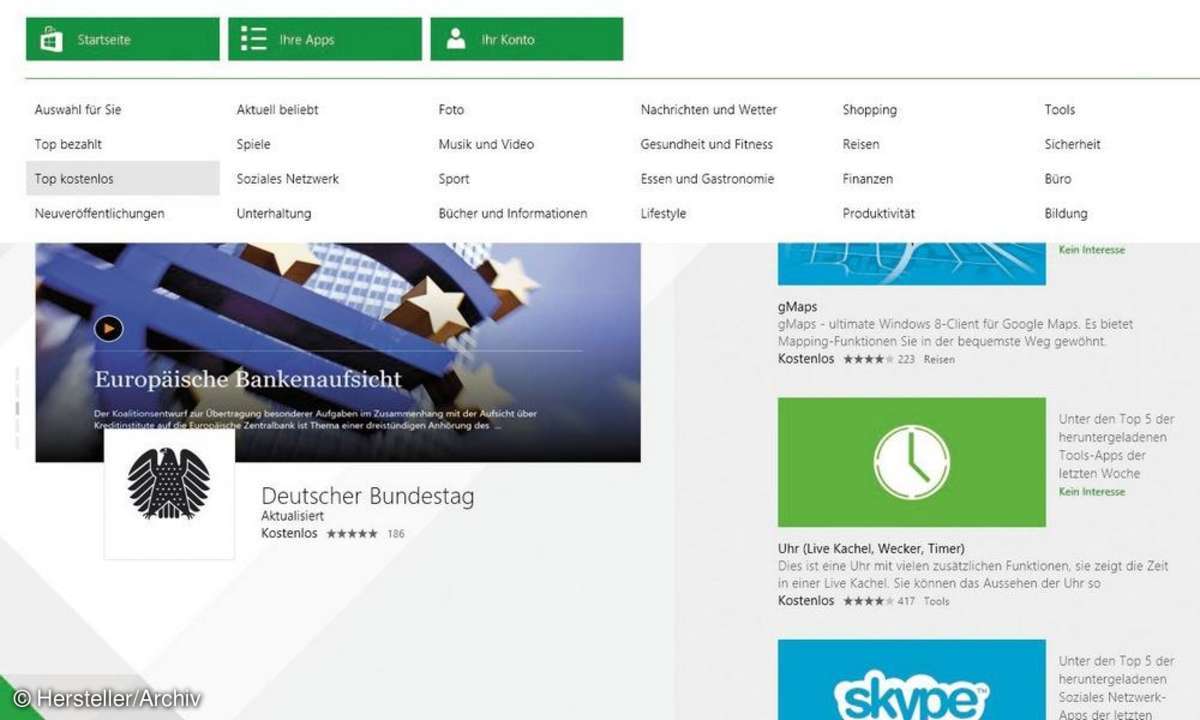Click Uhr (Live Kachel, Wecker, Timer) title
The height and width of the screenshot is (720, 1200).
tap(871, 549)
